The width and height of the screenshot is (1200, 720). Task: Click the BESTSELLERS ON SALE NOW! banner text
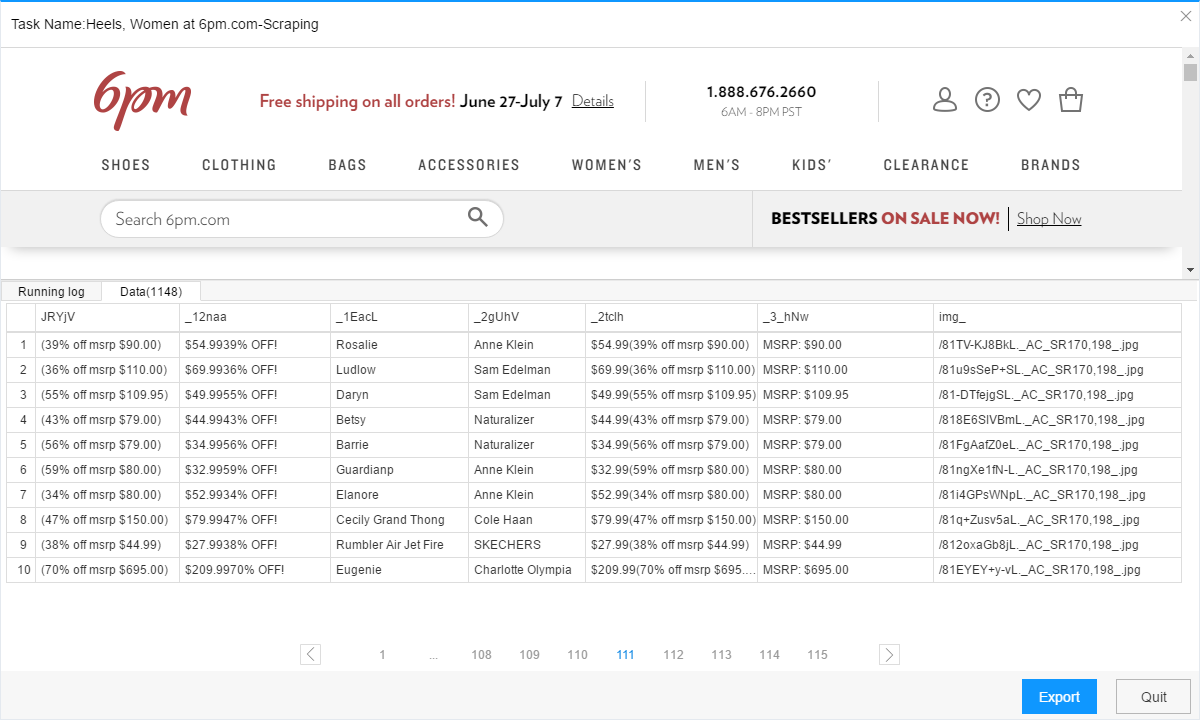[885, 218]
